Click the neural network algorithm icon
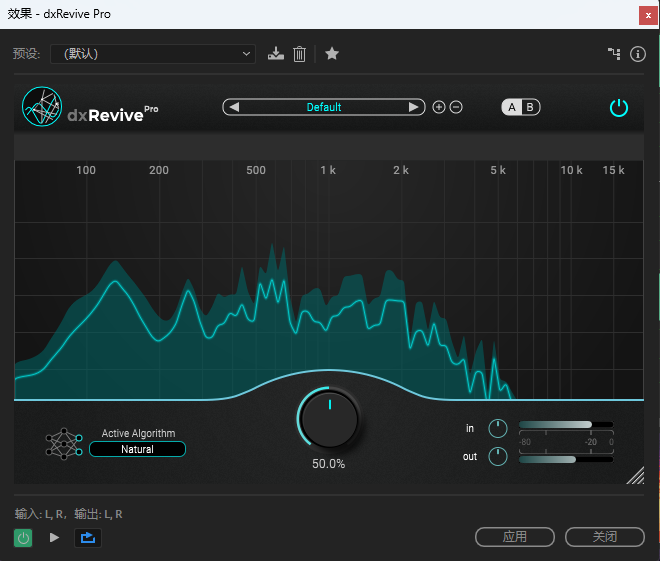This screenshot has width=660, height=561. point(64,444)
